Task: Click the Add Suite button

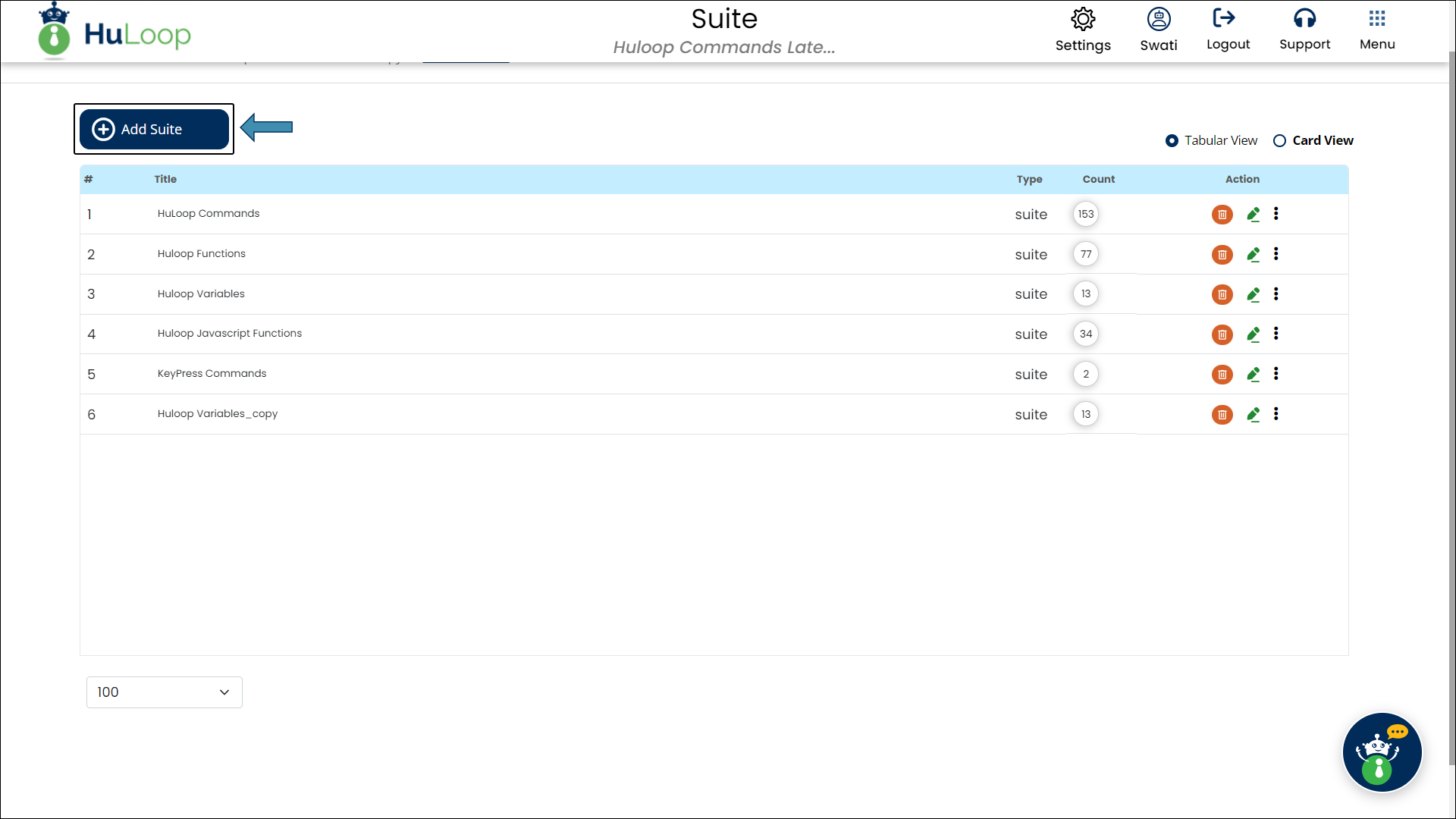Action: tap(154, 129)
